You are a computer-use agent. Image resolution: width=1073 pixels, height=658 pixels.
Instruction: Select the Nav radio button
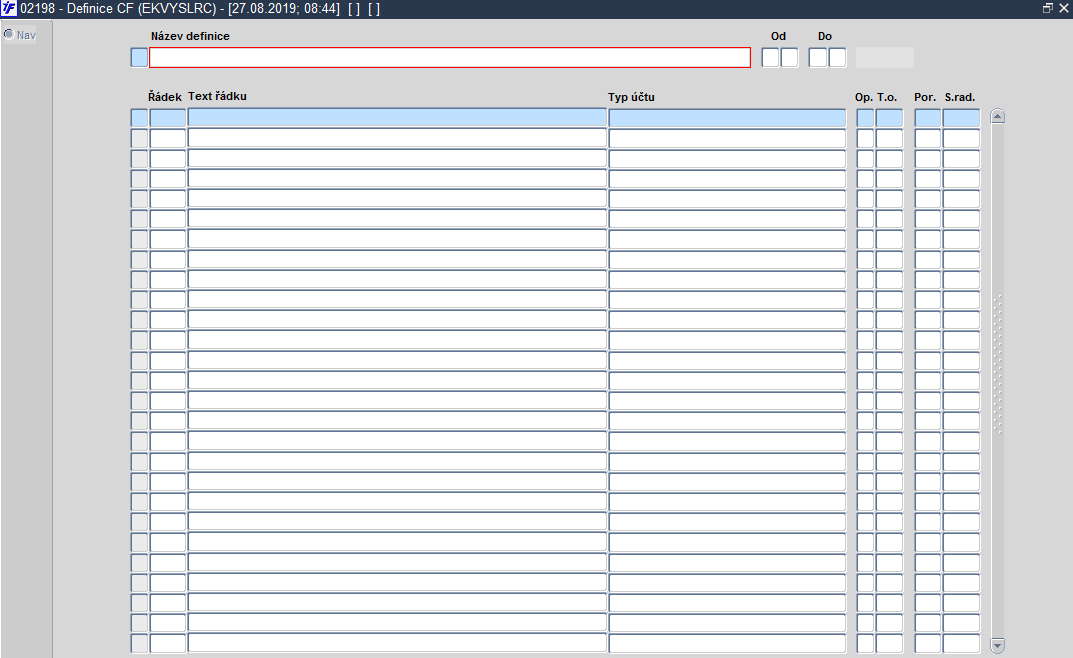pyautogui.click(x=9, y=34)
